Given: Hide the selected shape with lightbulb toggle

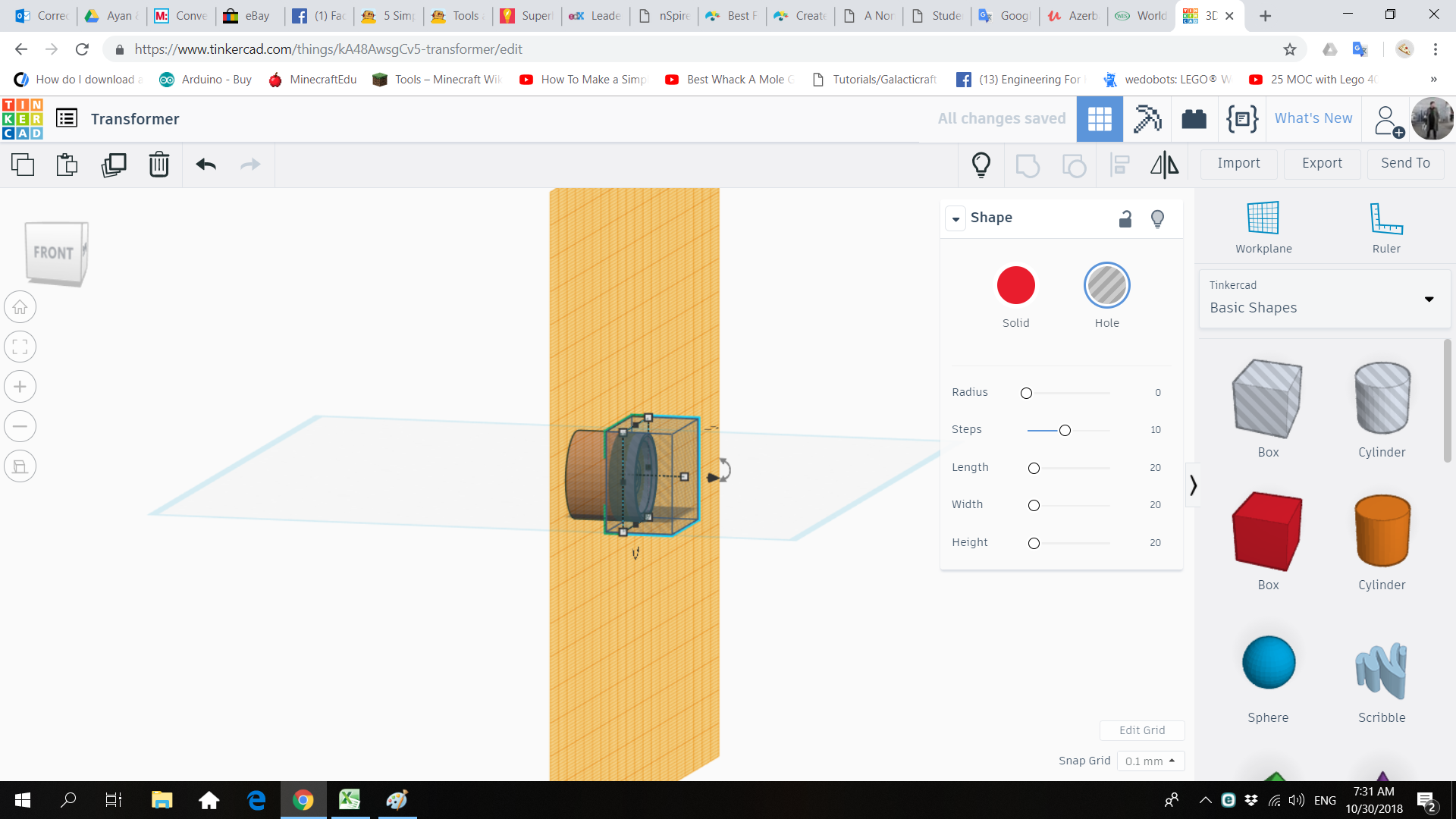Looking at the screenshot, I should (1157, 218).
